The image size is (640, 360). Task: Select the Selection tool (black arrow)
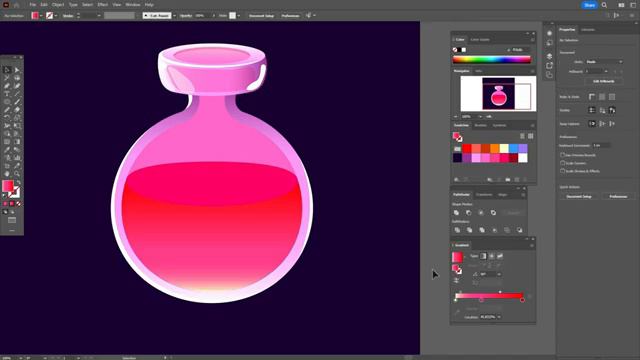coord(7,70)
